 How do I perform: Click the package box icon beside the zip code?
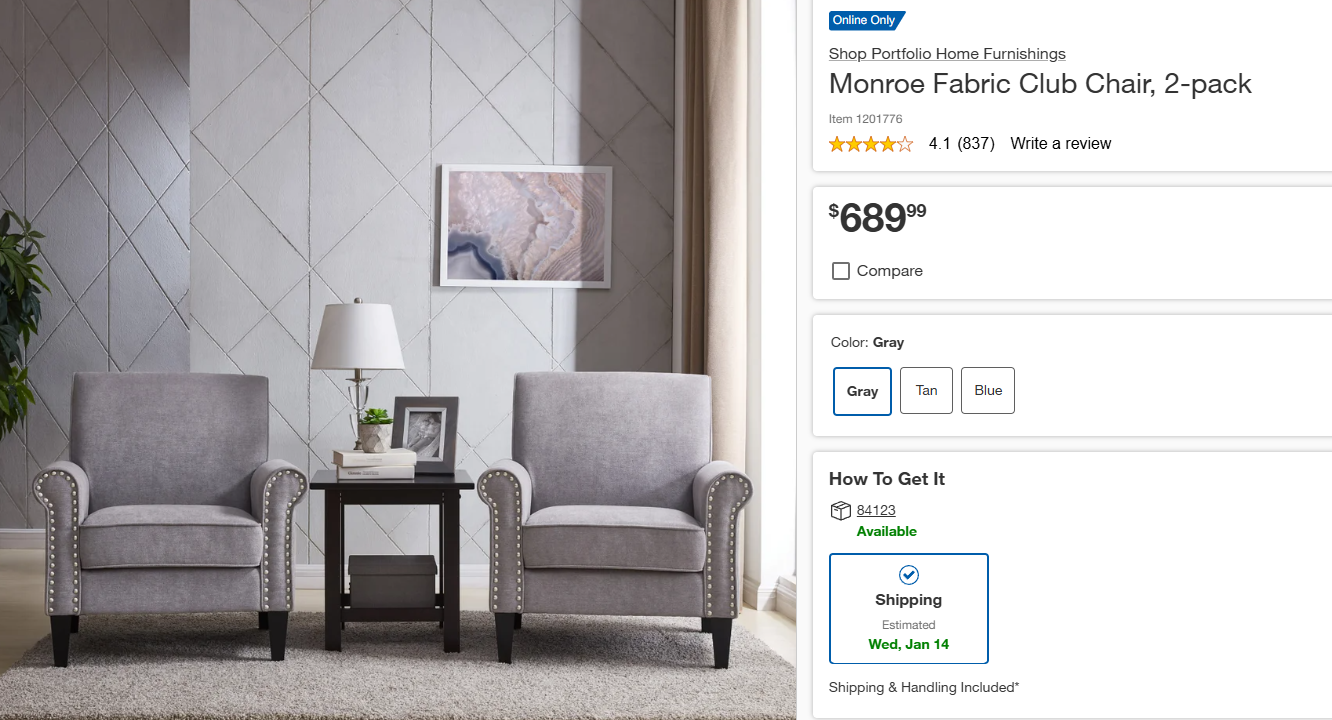[x=840, y=511]
